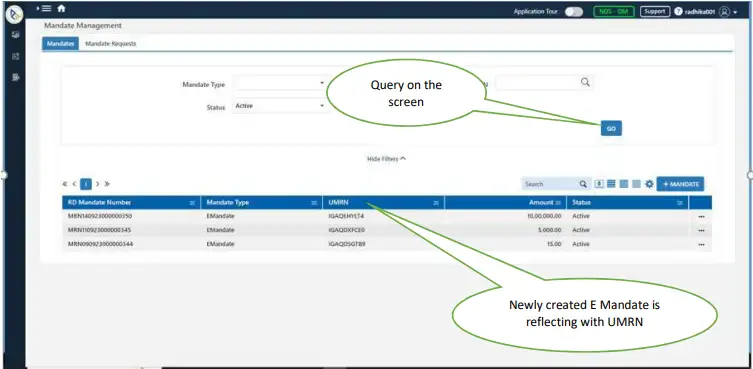The image size is (753, 369).
Task: Open the Mandate Type dropdown
Action: click(x=280, y=83)
